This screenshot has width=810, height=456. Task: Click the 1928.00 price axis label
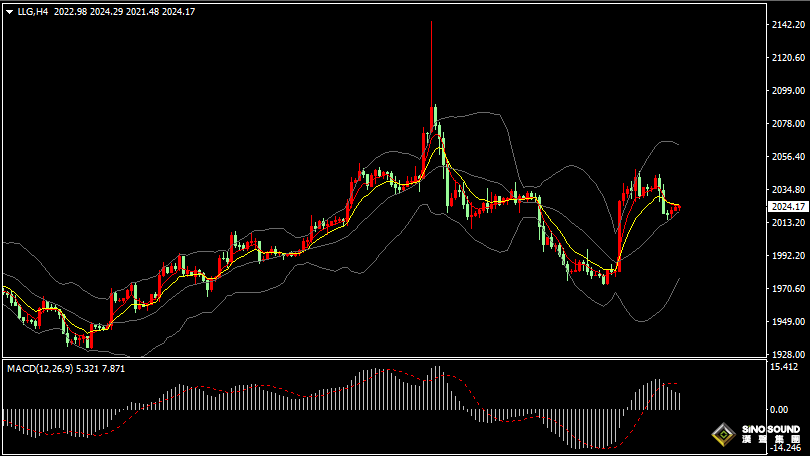[788, 355]
